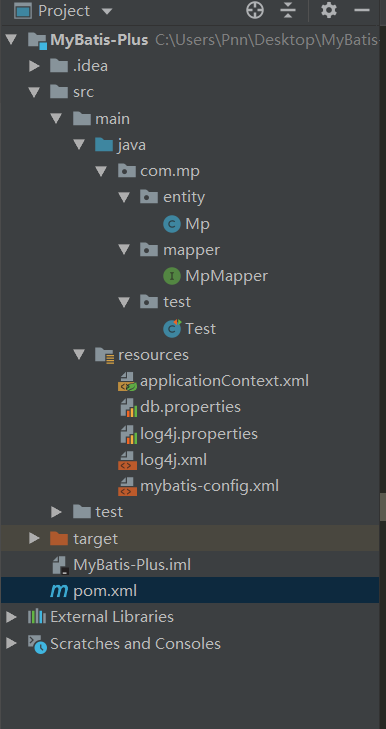386x729 pixels.
Task: Click the Maven pom.xml icon
Action: 59,591
